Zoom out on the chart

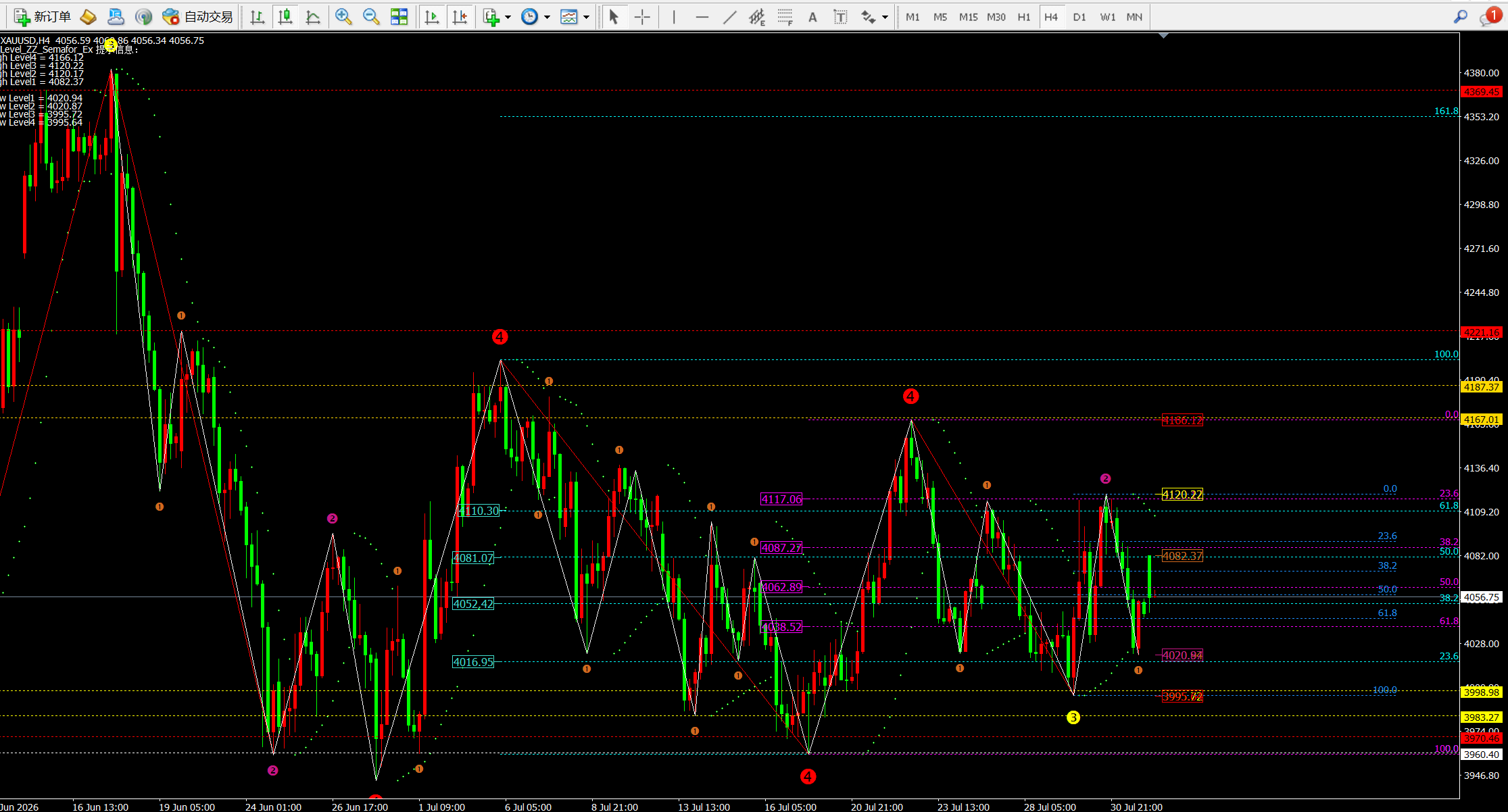371,17
